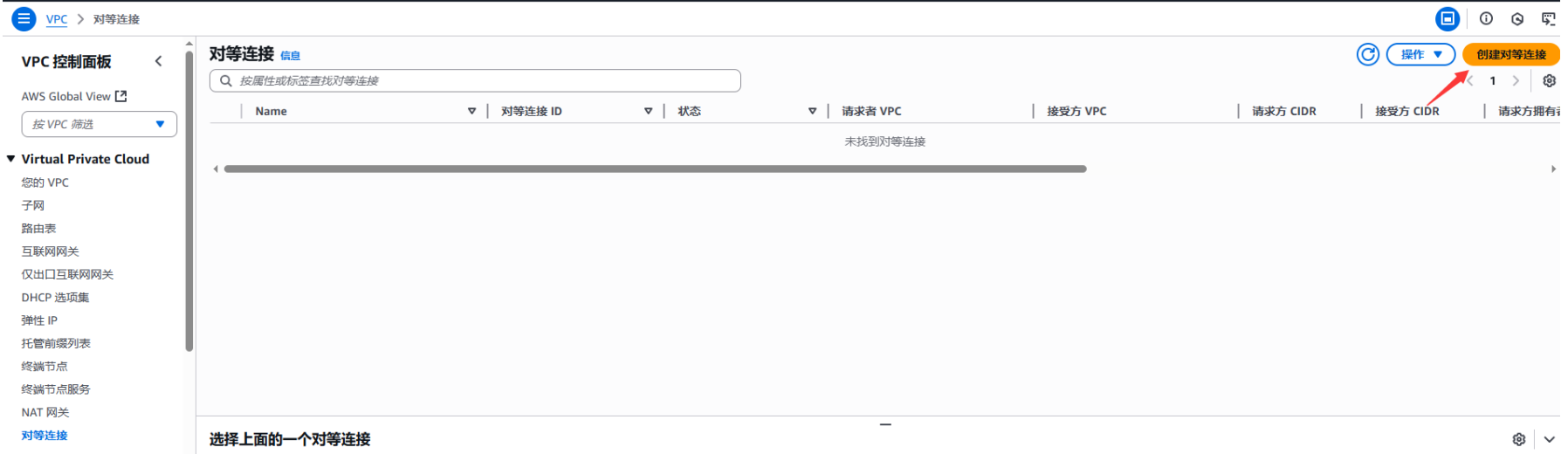
Task: Click the 接受方 CIDR column header
Action: 1406,111
